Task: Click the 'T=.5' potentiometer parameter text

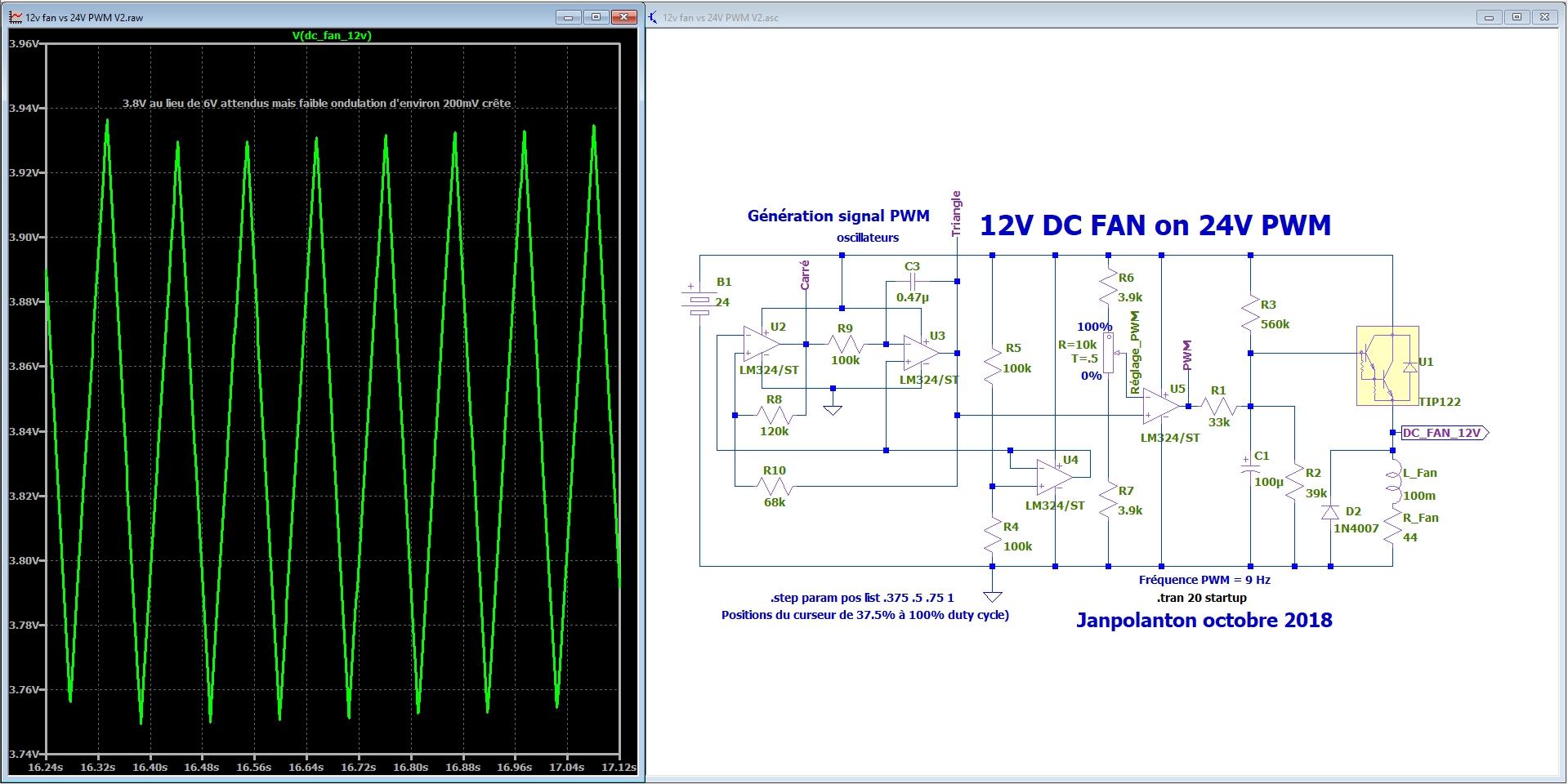Action: click(x=1084, y=359)
